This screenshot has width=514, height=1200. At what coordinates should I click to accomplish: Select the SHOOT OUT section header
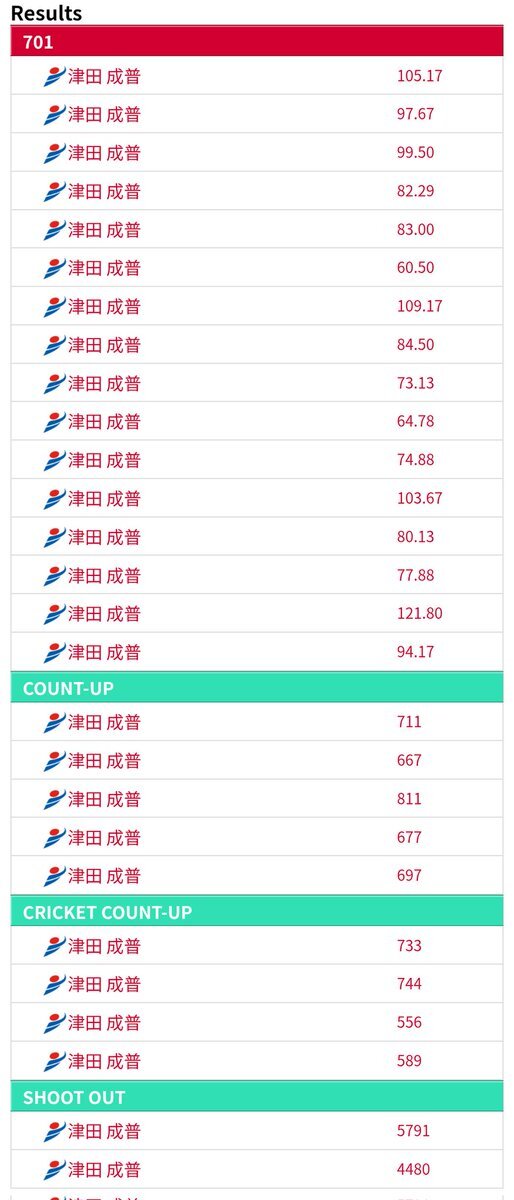click(x=257, y=1097)
